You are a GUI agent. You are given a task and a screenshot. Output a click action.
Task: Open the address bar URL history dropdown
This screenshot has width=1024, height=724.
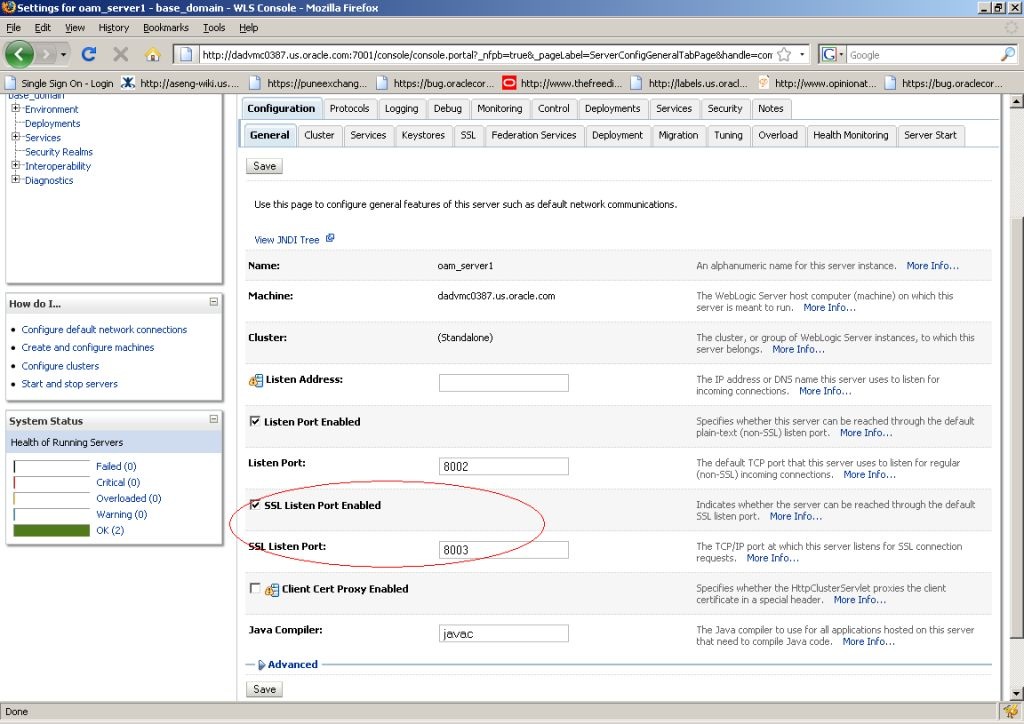tap(802, 55)
